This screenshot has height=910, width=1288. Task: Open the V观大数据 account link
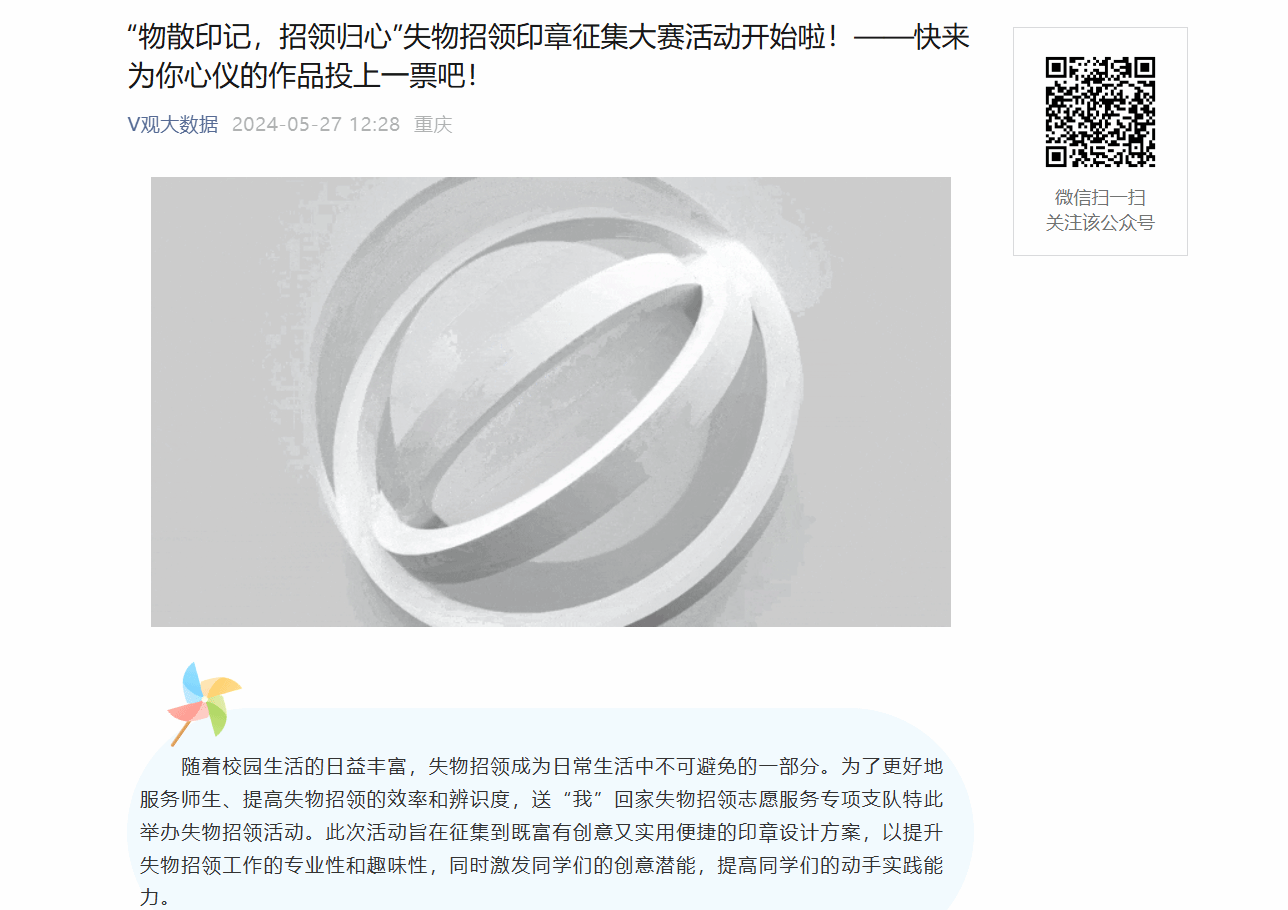click(x=173, y=124)
